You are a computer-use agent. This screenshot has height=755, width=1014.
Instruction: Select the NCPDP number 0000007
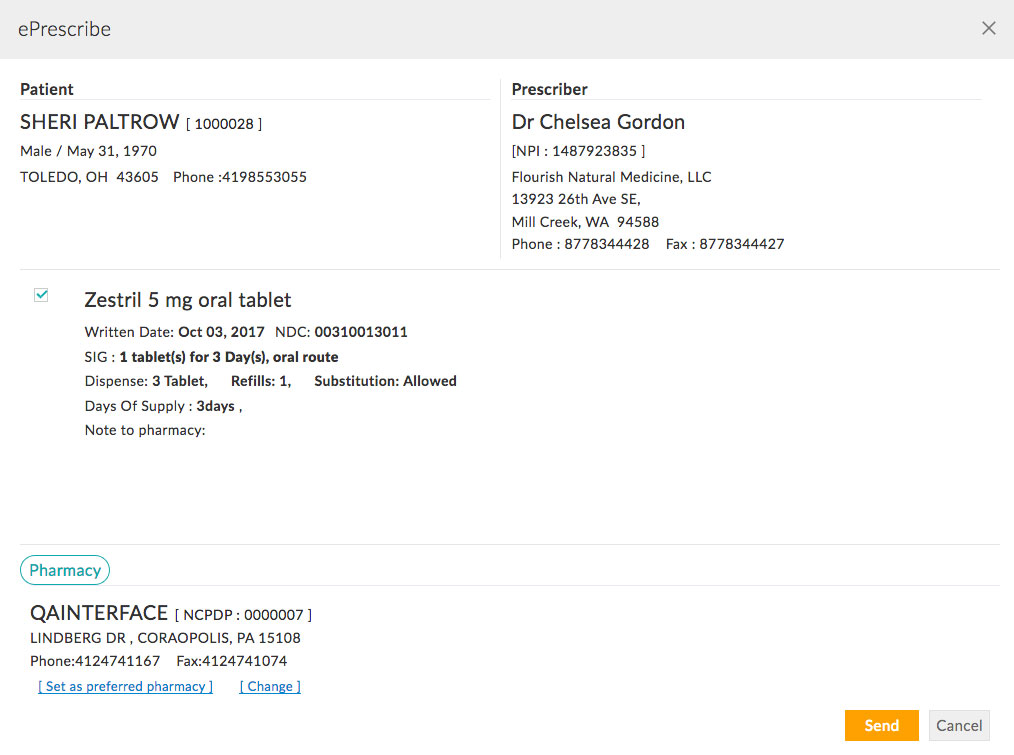pos(274,615)
